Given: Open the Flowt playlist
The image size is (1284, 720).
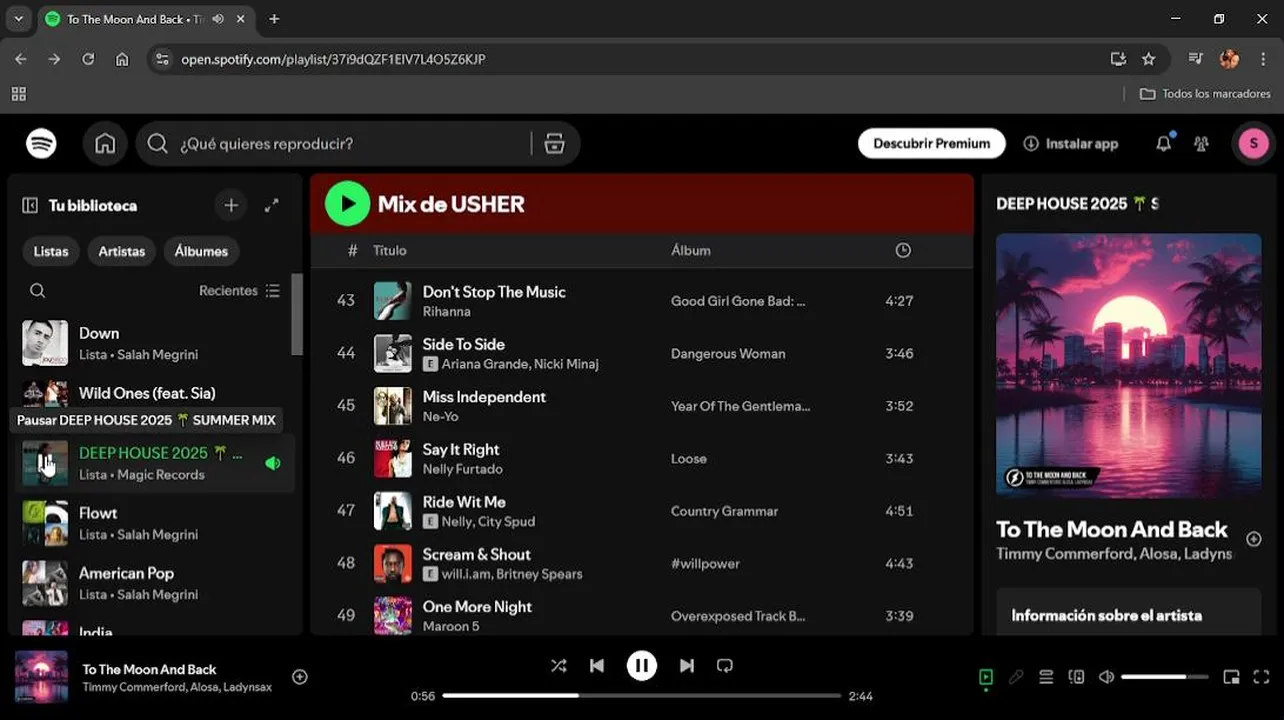Looking at the screenshot, I should point(155,523).
